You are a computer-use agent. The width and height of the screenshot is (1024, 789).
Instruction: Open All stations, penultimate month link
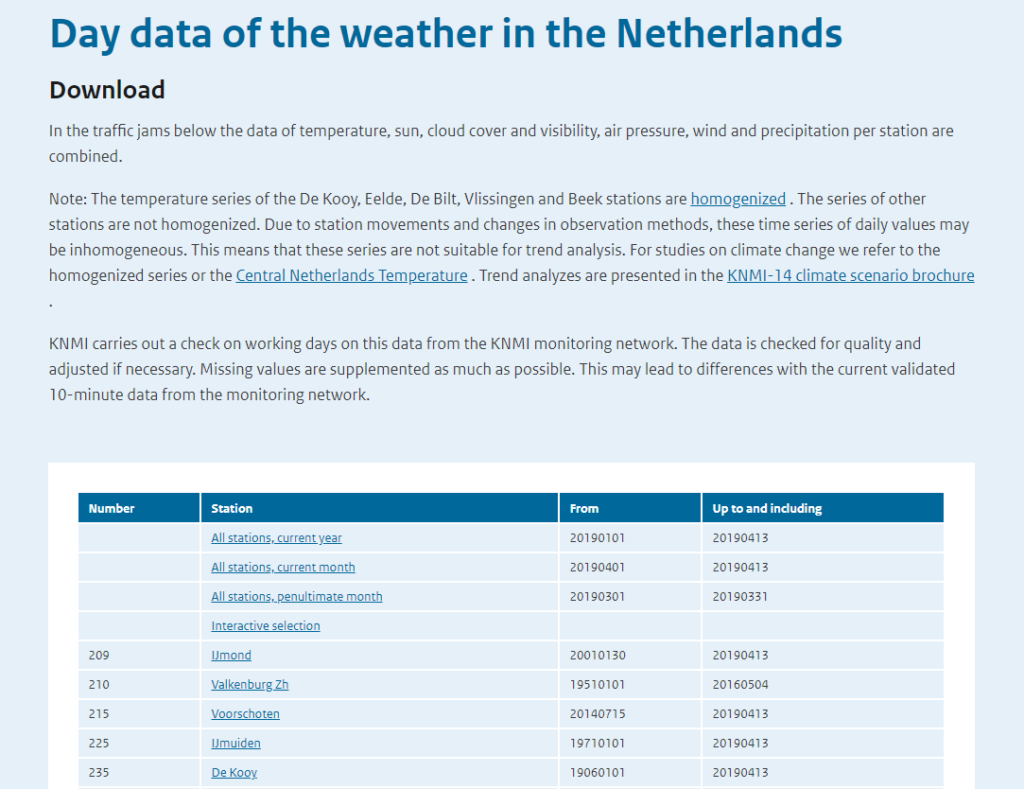click(x=296, y=597)
